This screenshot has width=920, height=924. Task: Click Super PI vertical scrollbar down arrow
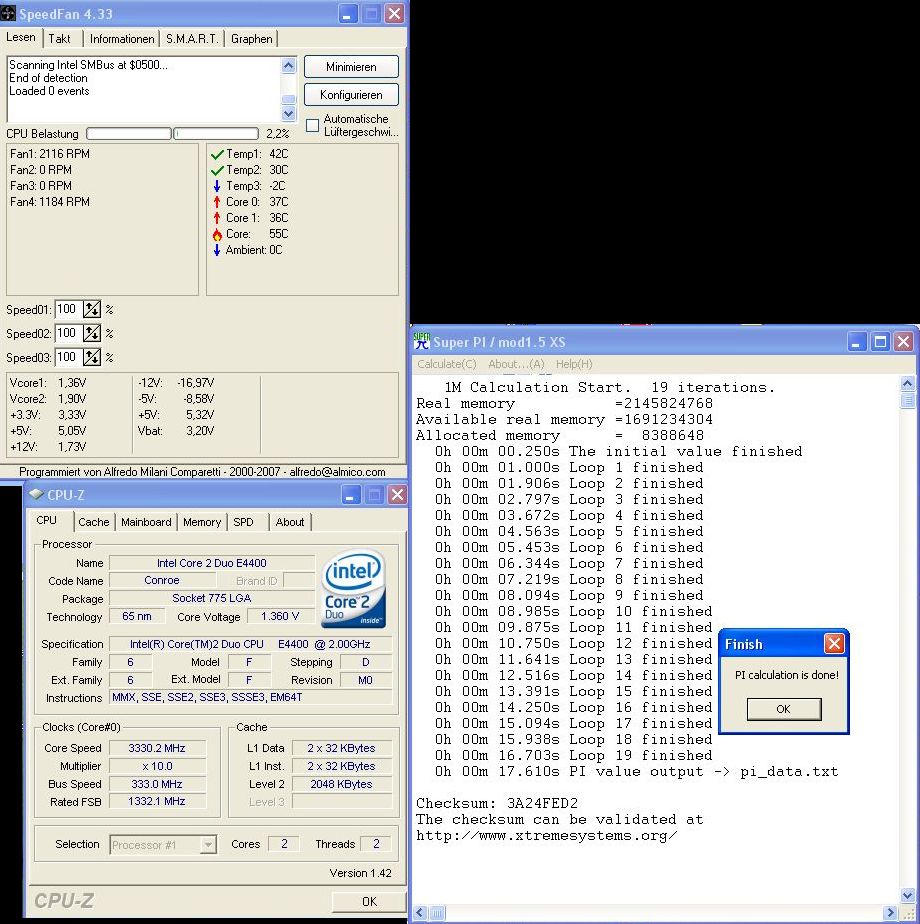(x=908, y=895)
